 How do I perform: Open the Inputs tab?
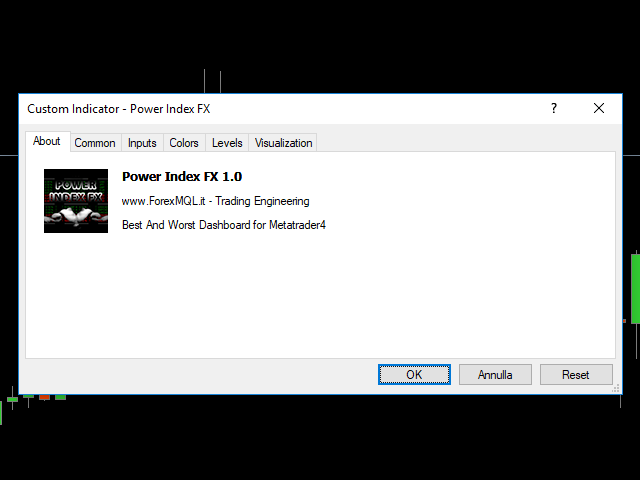142,143
